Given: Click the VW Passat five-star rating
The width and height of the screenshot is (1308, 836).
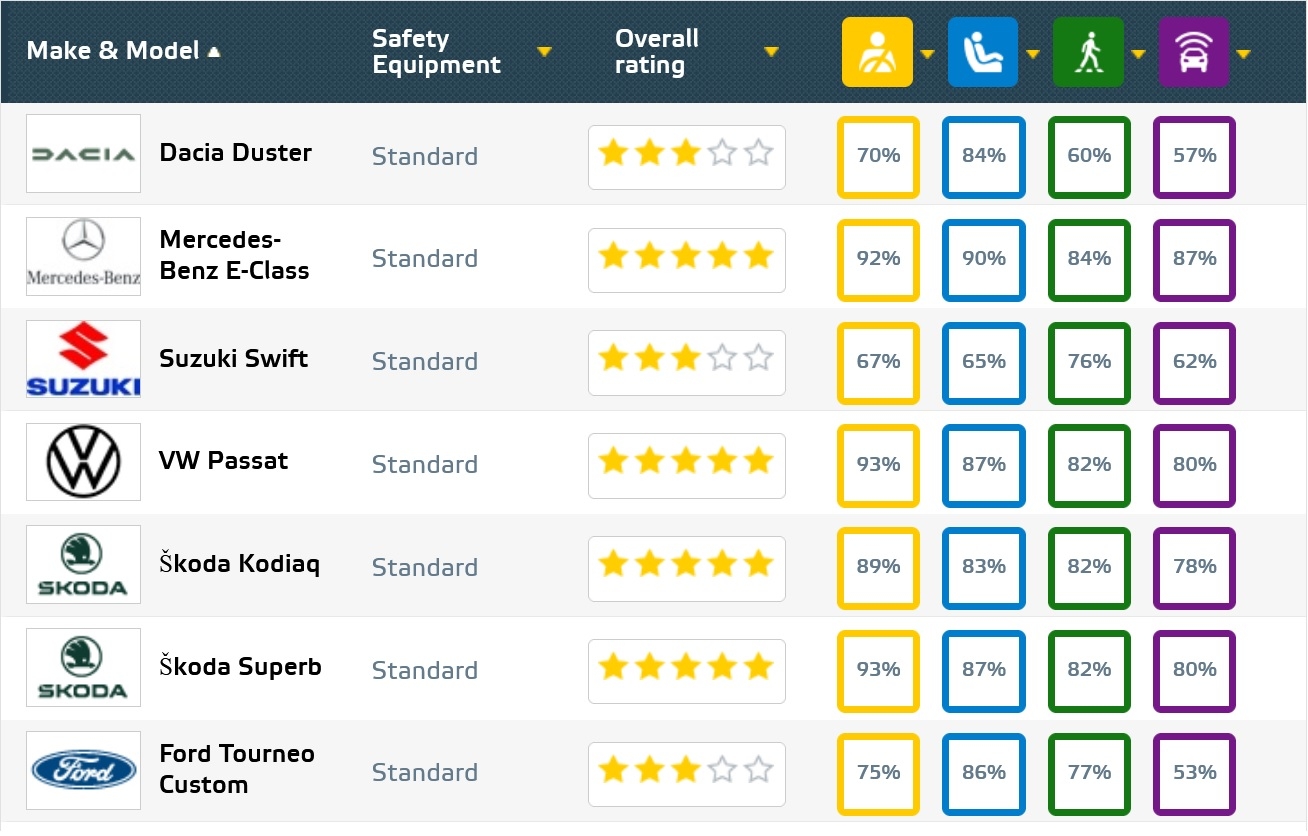Looking at the screenshot, I should coord(686,462).
